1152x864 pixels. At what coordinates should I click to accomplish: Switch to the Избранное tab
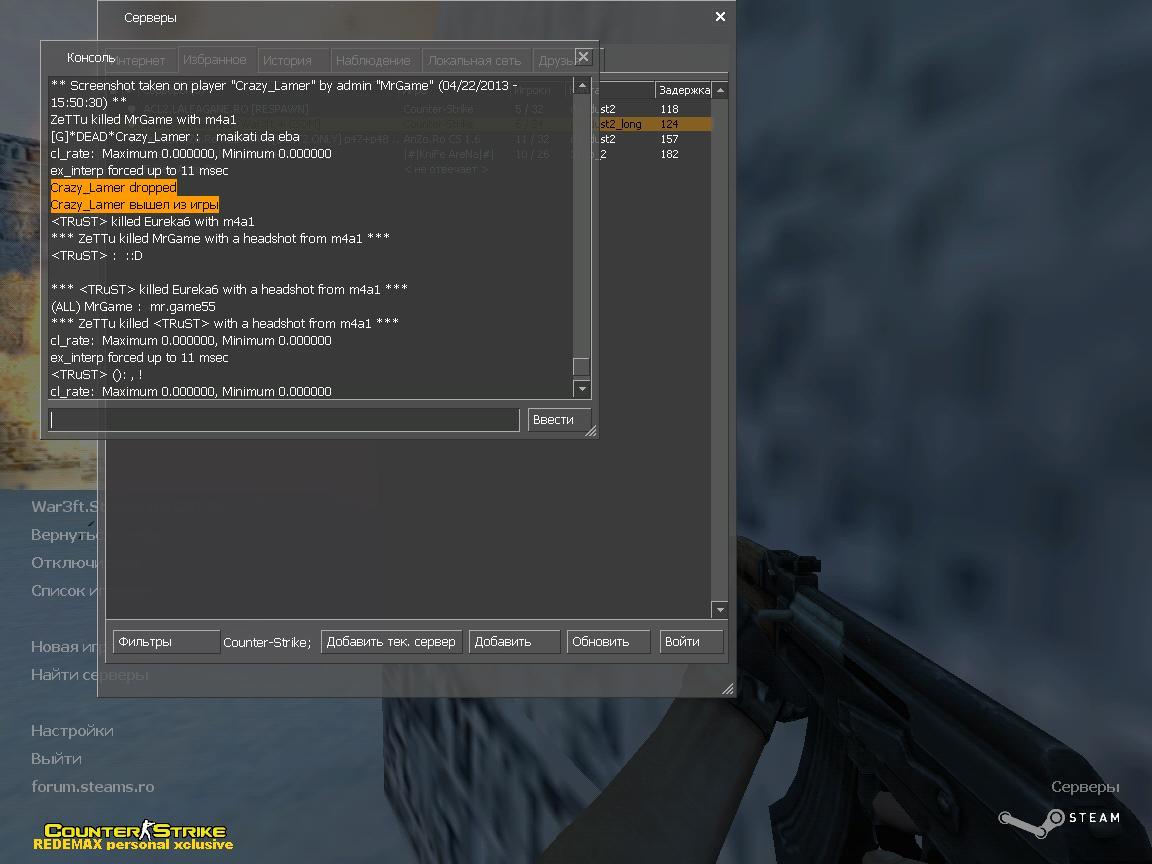215,60
